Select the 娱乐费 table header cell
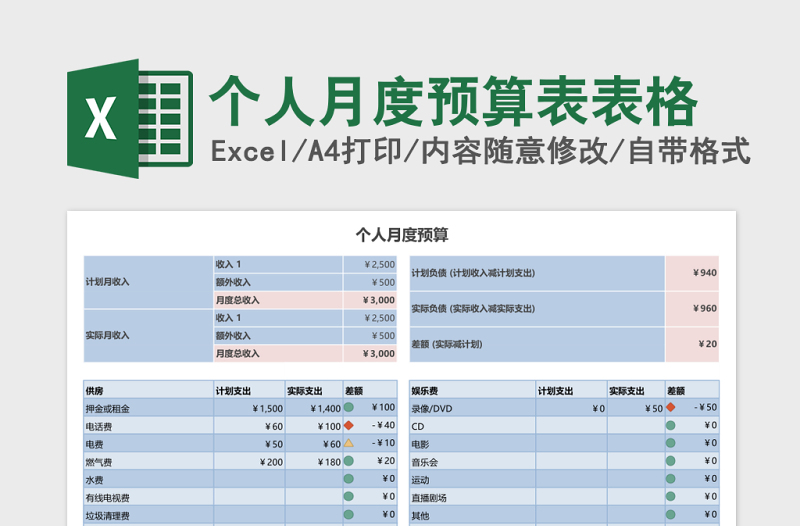Viewport: 800px width, 526px height. (472, 390)
